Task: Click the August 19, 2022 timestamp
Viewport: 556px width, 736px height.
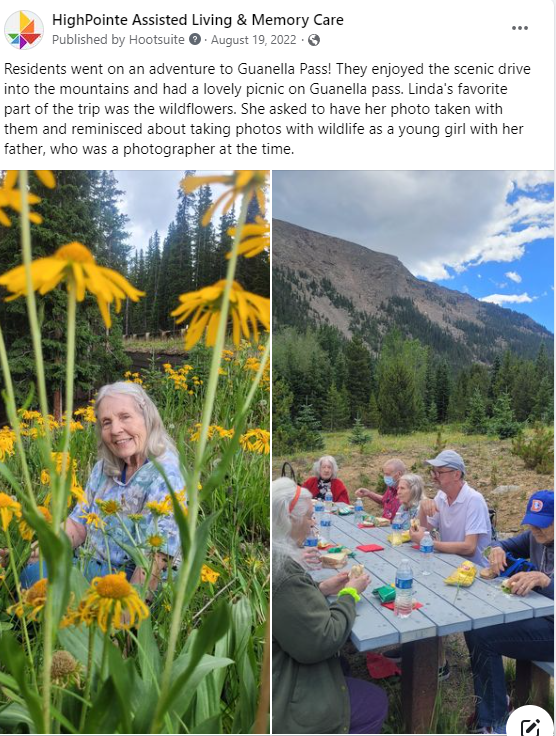Action: (x=253, y=40)
